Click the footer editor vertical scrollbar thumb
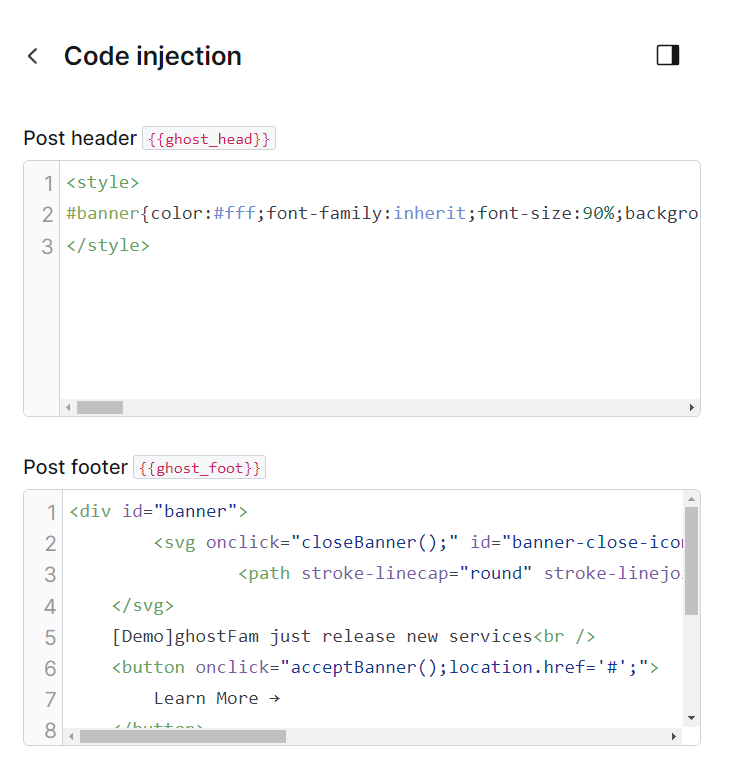 (692, 561)
